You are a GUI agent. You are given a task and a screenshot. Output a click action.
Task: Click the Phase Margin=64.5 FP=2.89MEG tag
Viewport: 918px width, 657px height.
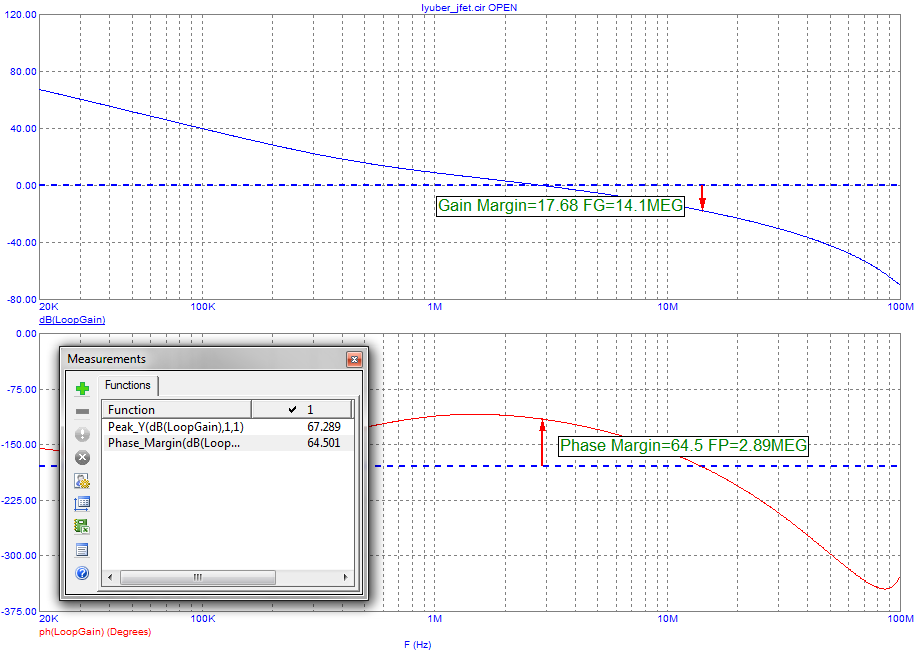683,446
